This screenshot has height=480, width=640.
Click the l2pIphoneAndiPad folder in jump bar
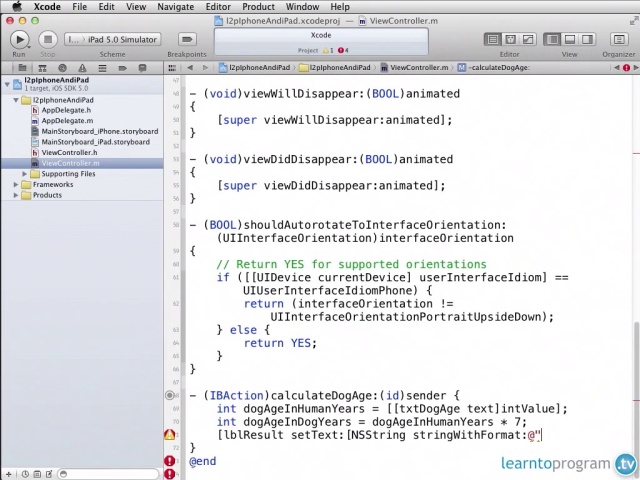[335, 68]
